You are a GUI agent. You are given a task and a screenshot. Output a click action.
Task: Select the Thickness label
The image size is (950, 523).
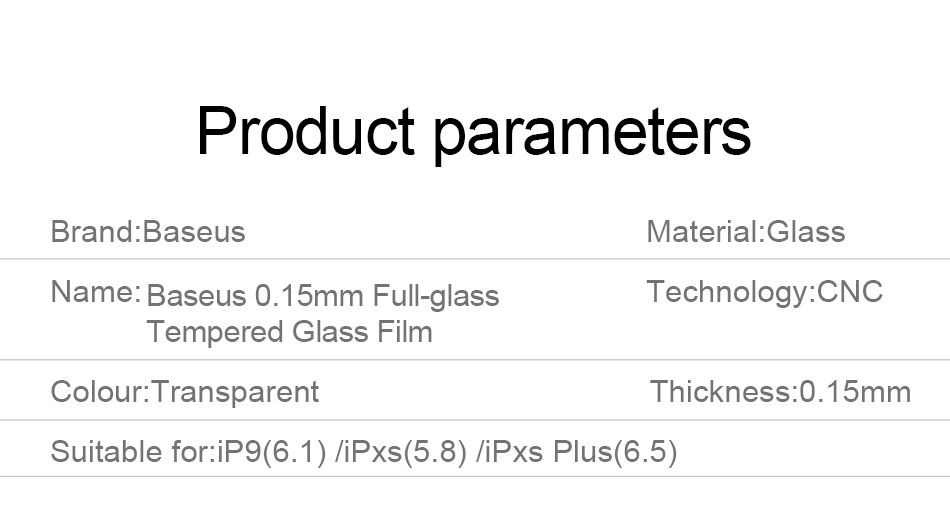click(x=722, y=391)
